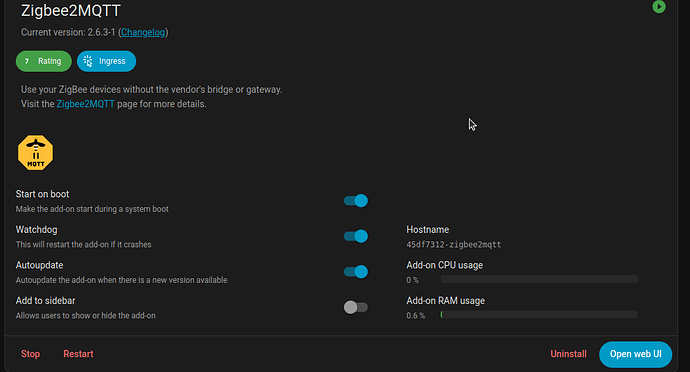The image size is (690, 372).
Task: Visit the Zigbee2MQTT page link
Action: pyautogui.click(x=85, y=104)
